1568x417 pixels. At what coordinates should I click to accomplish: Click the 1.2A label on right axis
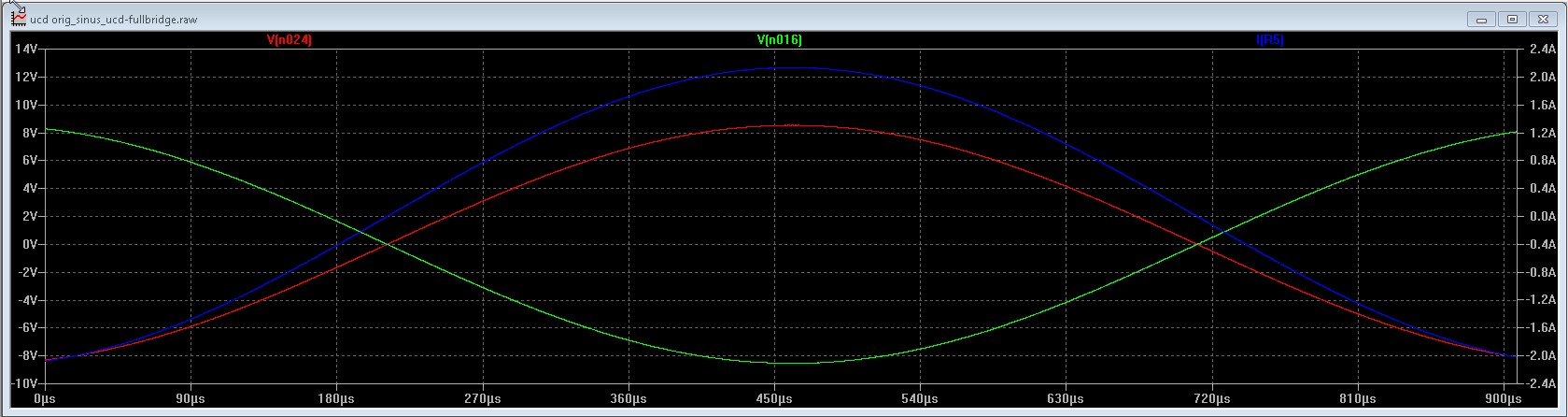(1543, 133)
